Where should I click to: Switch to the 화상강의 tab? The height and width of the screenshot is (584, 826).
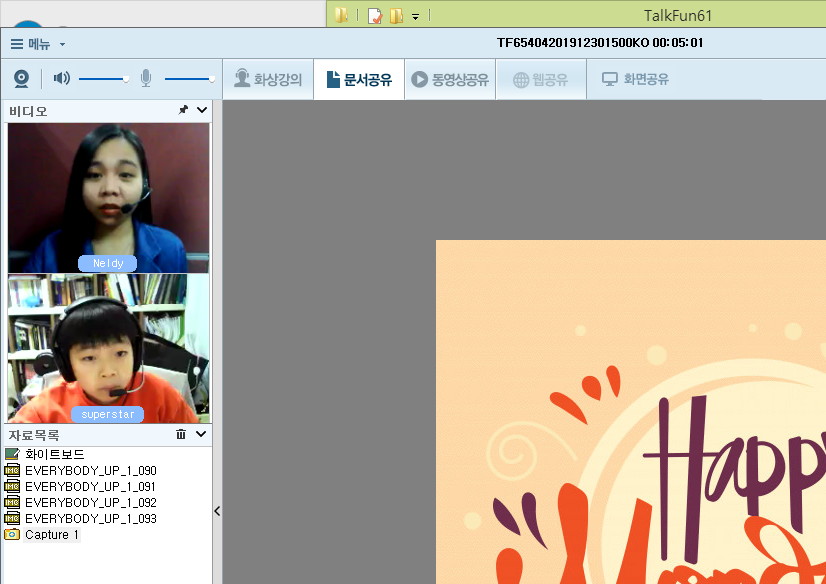267,80
